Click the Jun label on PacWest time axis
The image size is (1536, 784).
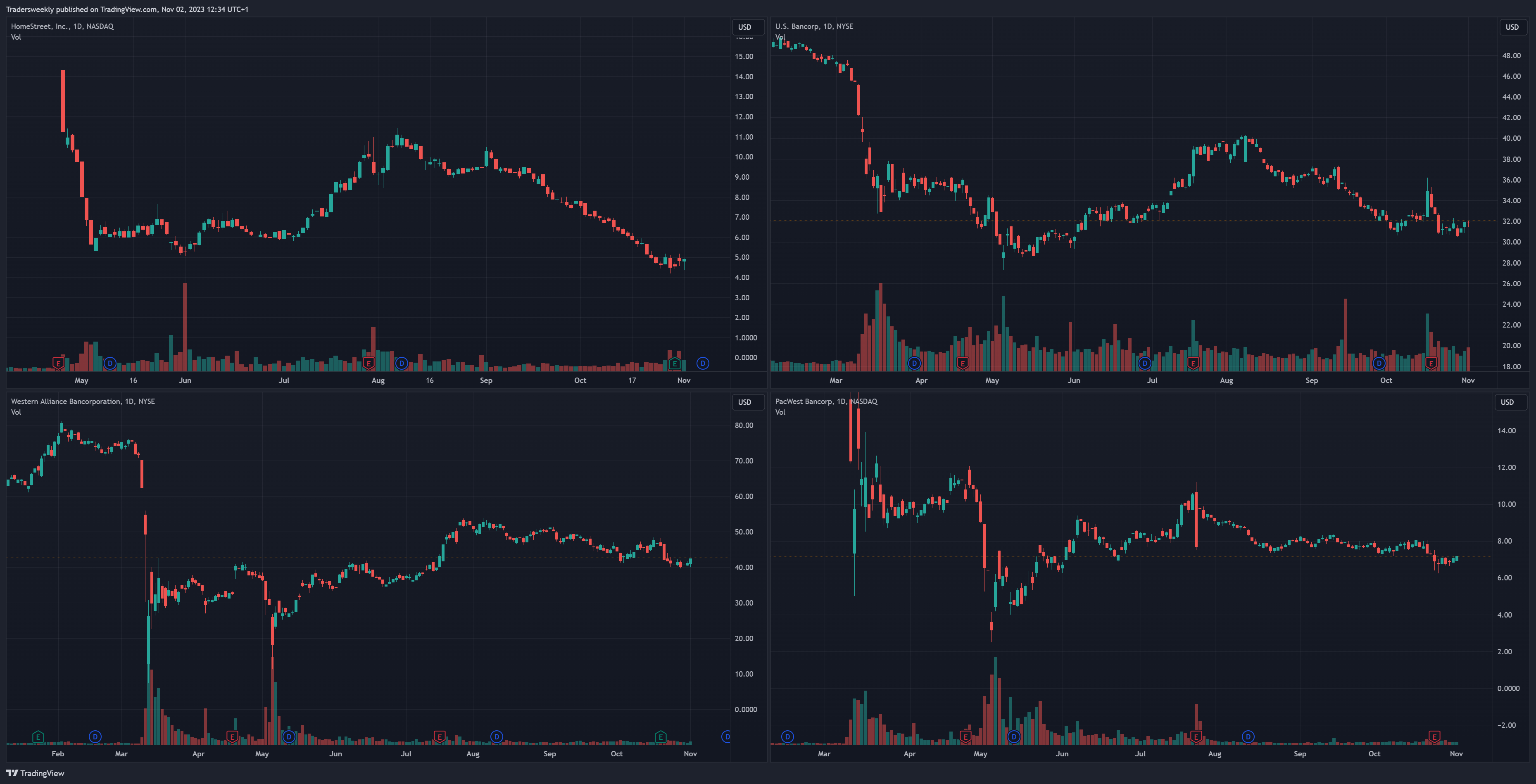(1061, 753)
